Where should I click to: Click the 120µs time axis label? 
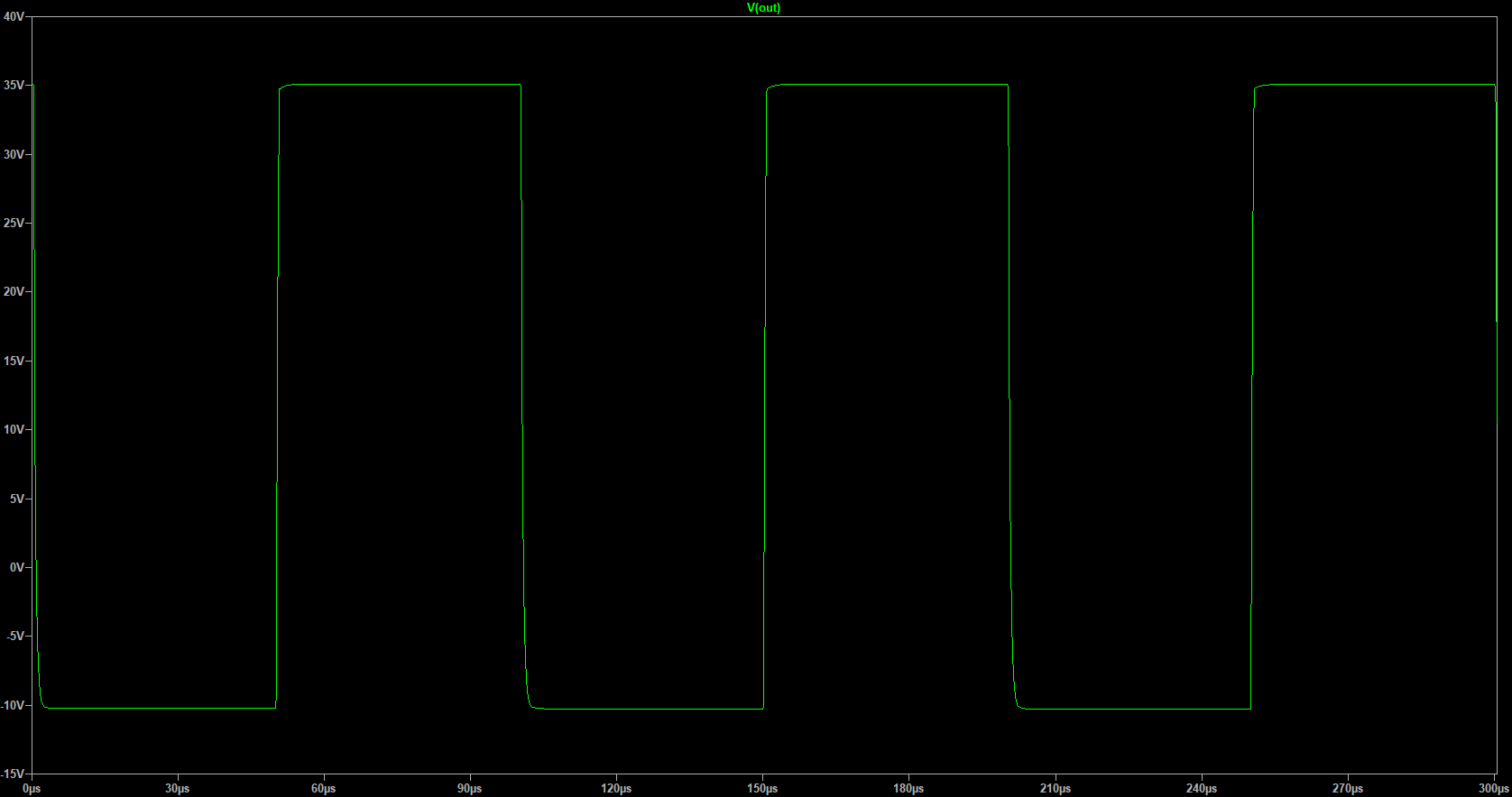tap(616, 789)
